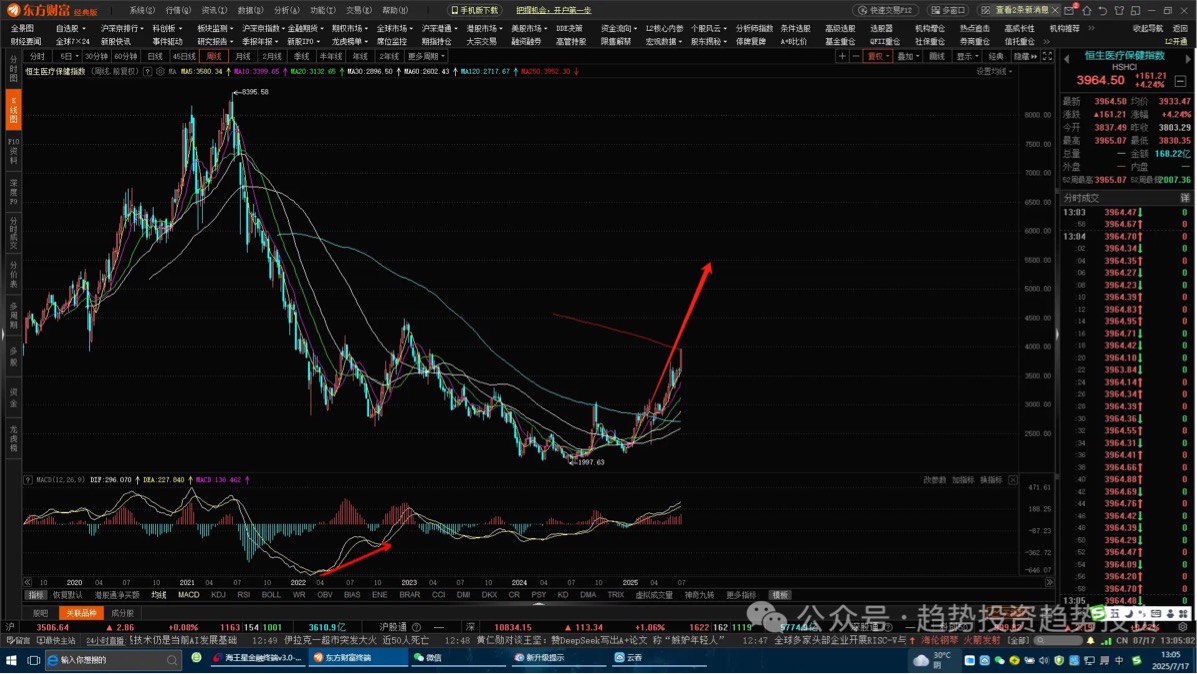Open 深度F9 in left sidebar
This screenshot has width=1197, height=674.
13,192
